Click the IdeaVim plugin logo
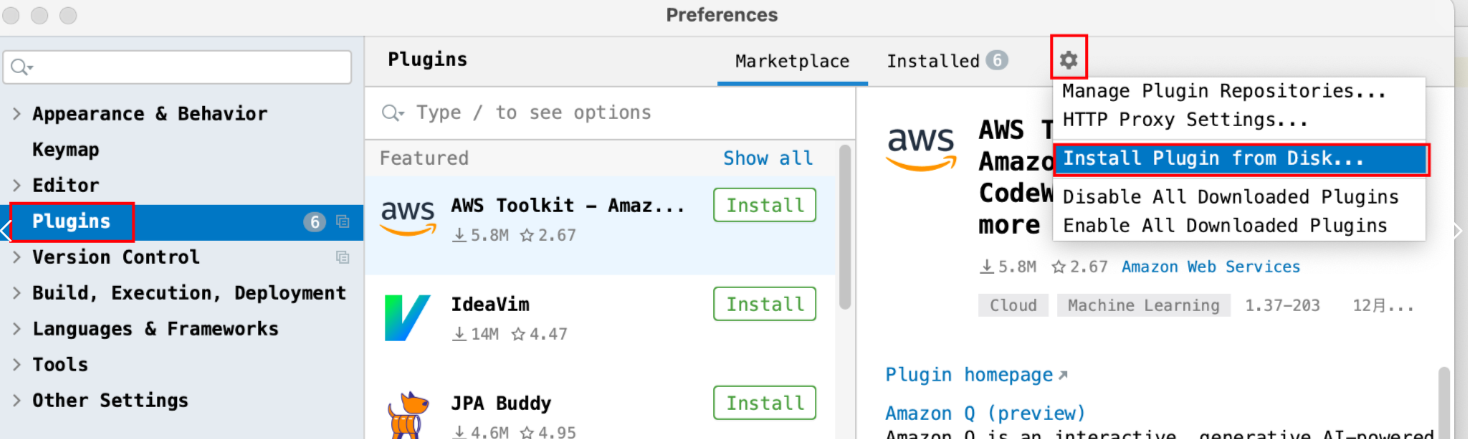Screen dimensions: 1468x439 (x=408, y=318)
